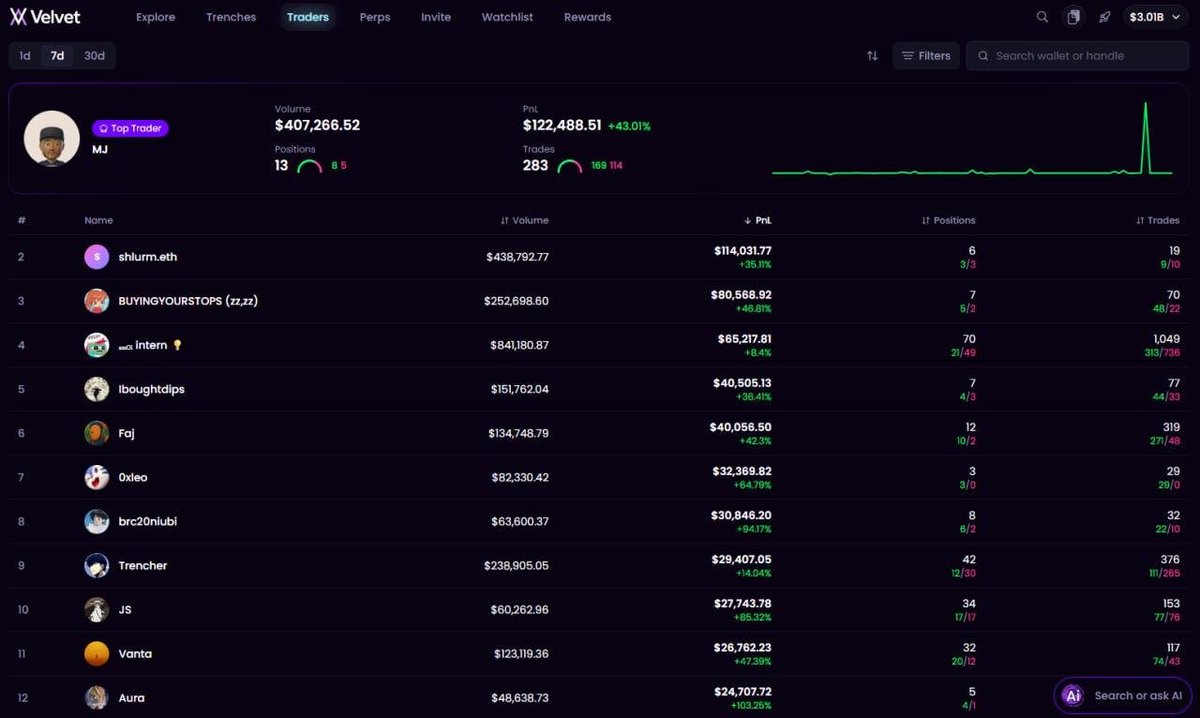Sort table by Positions column
This screenshot has width=1200, height=718.
coord(948,220)
